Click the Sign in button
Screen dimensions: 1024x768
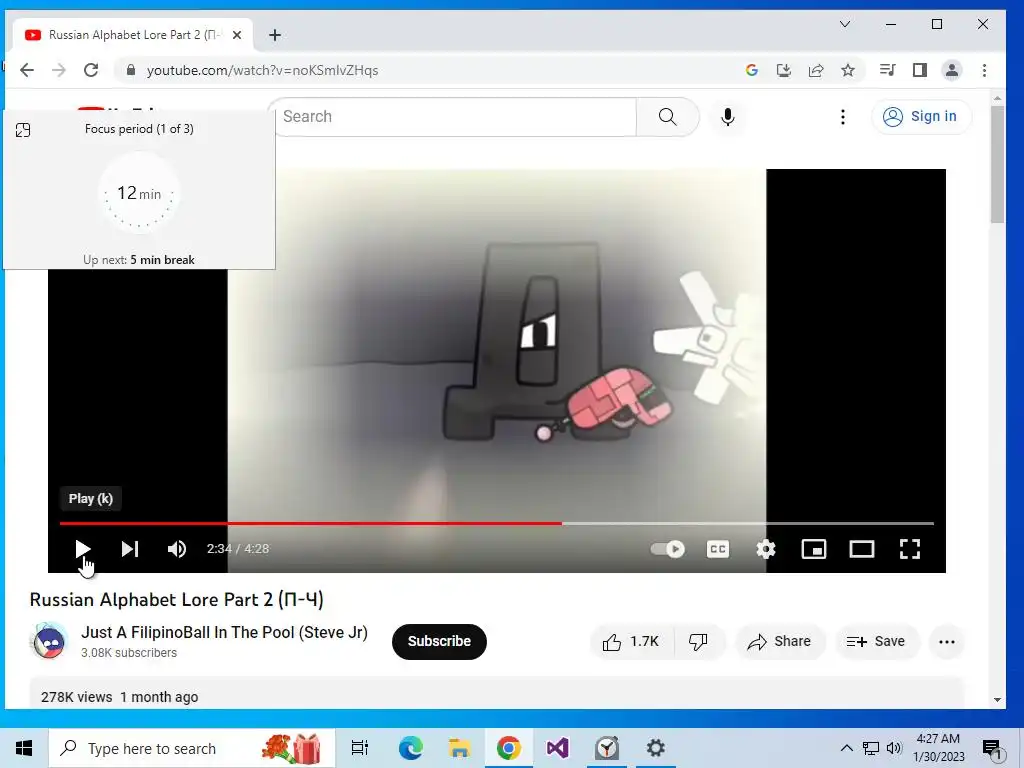point(921,117)
